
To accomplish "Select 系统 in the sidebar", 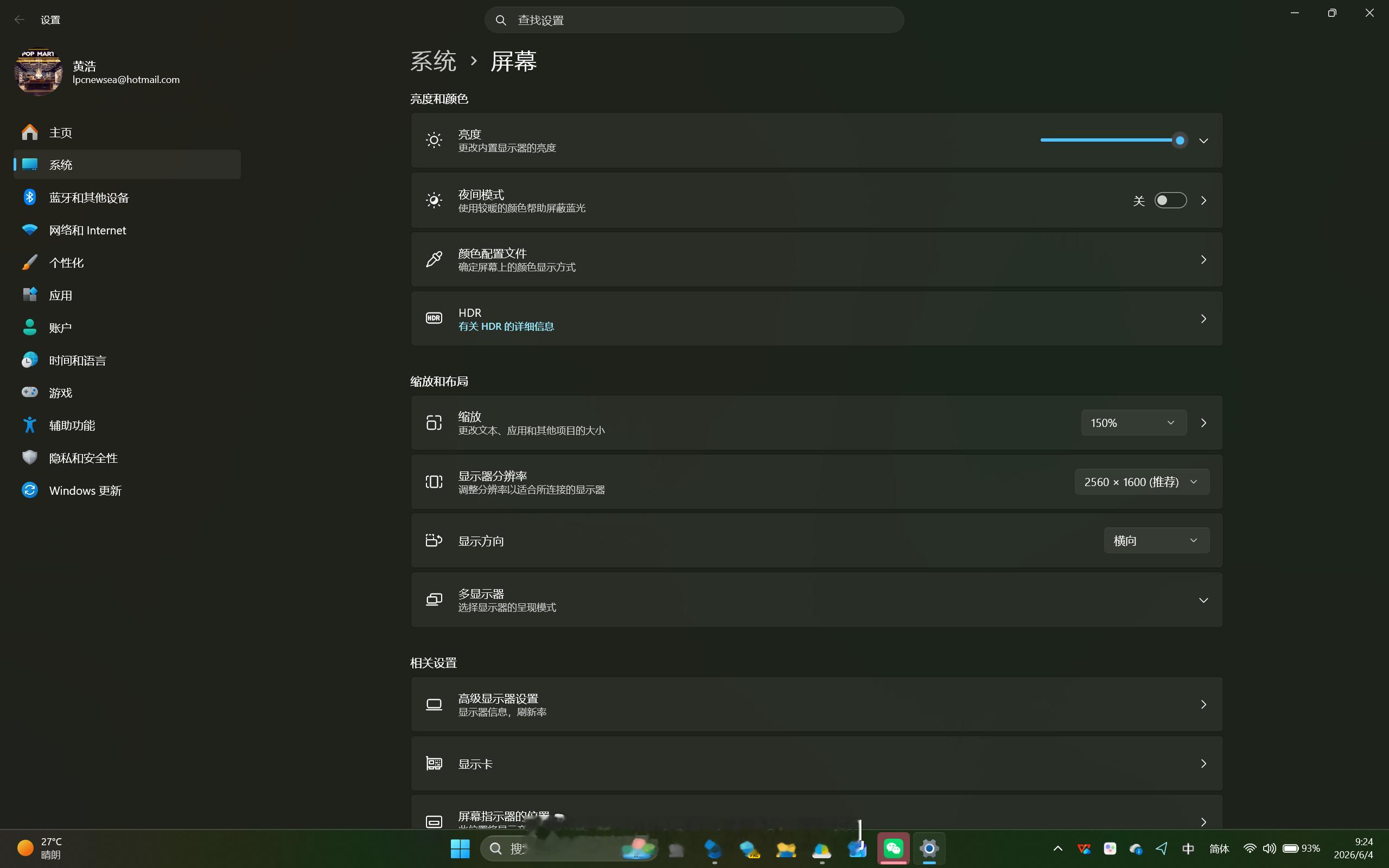I will (x=127, y=165).
